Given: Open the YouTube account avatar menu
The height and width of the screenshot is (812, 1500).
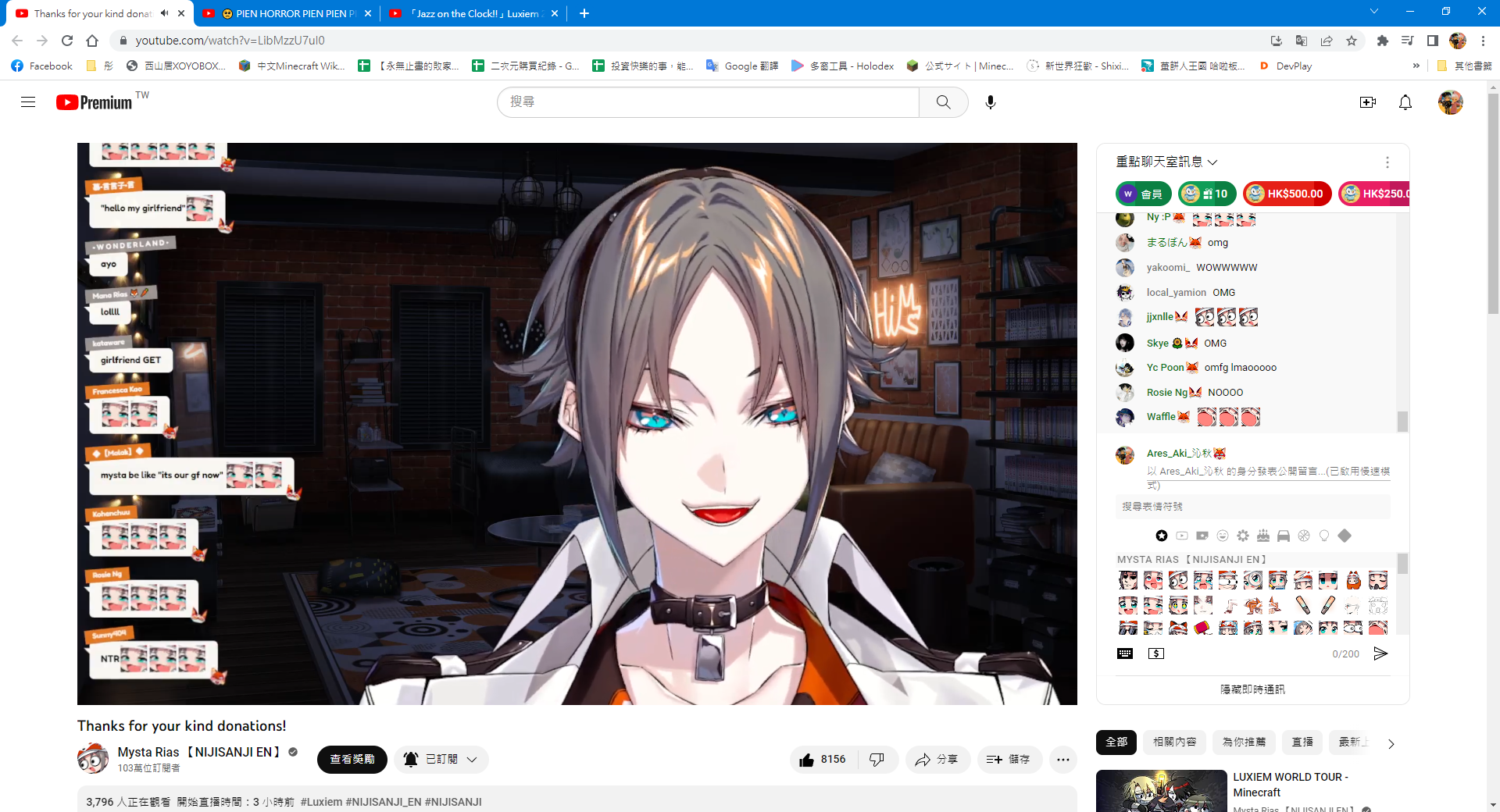Looking at the screenshot, I should pos(1450,102).
